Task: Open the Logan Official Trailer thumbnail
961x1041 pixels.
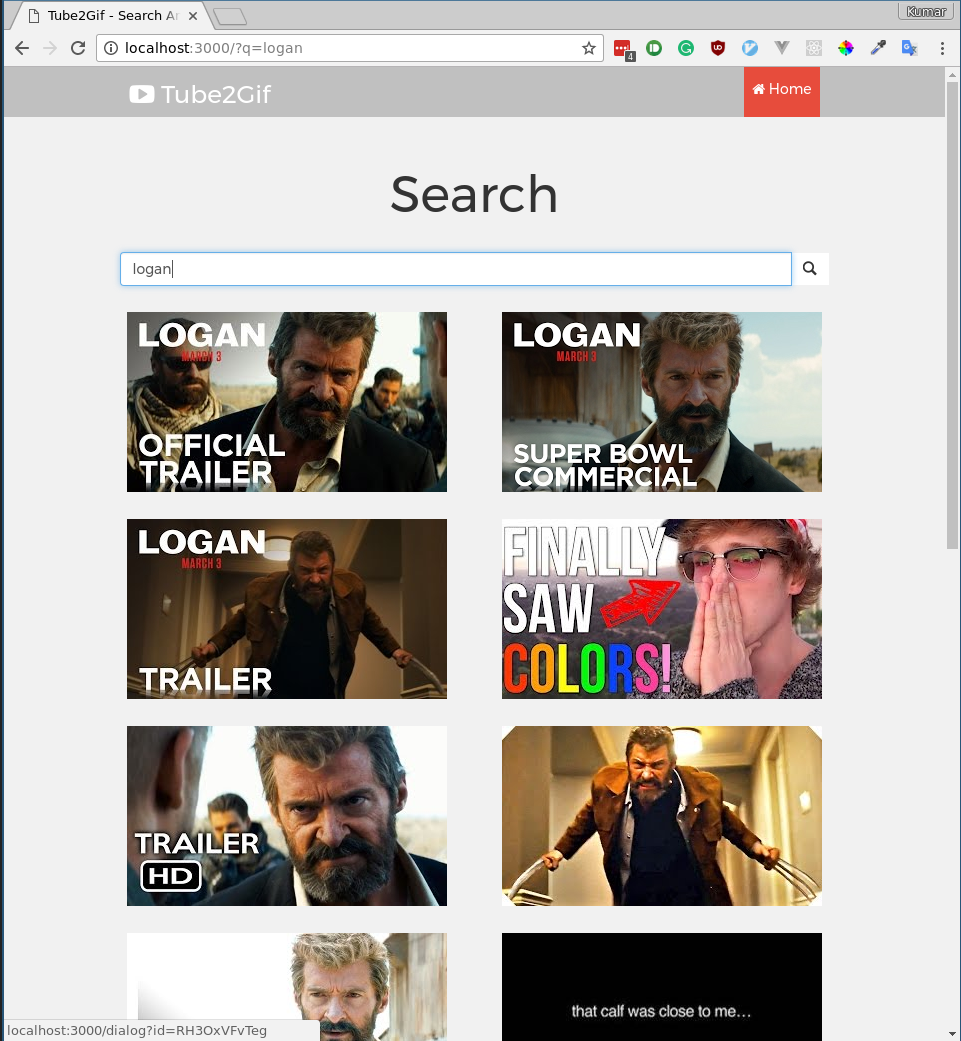Action: click(x=286, y=401)
